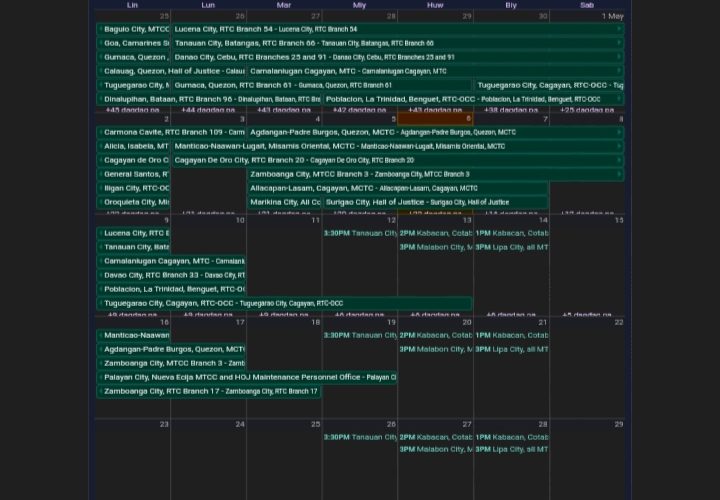Open 3PM Malabon City event on May 20

coord(435,349)
